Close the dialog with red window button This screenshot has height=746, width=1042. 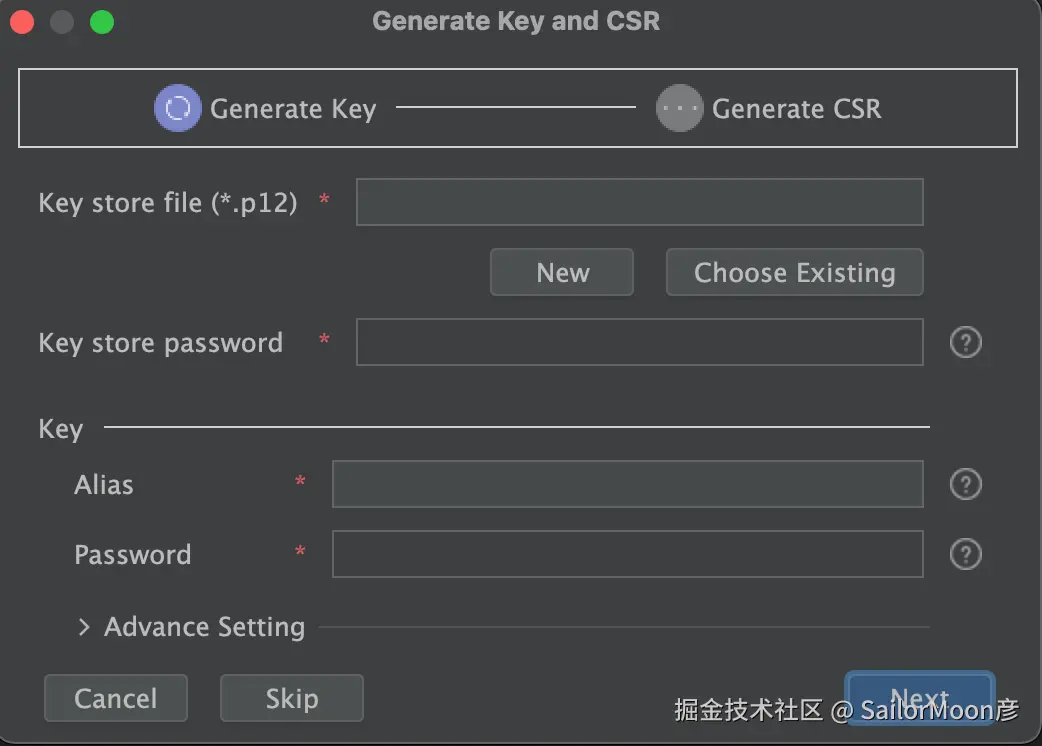coord(22,22)
